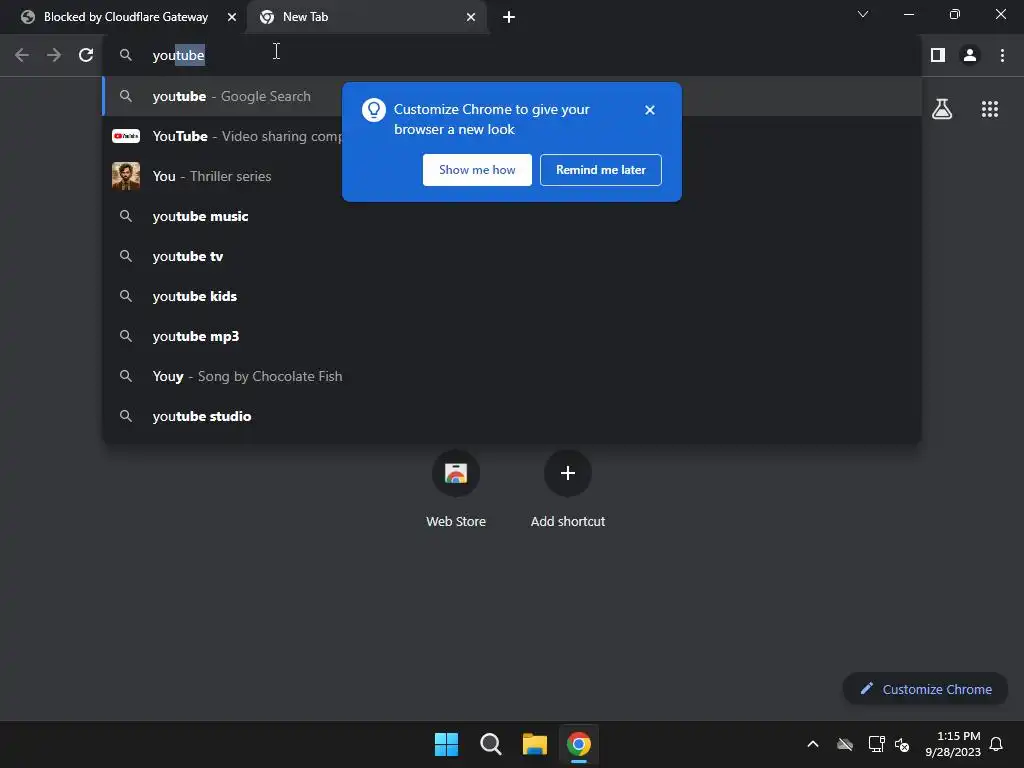Open the clock showing 1:15 PM
1024x768 pixels.
coord(953,744)
